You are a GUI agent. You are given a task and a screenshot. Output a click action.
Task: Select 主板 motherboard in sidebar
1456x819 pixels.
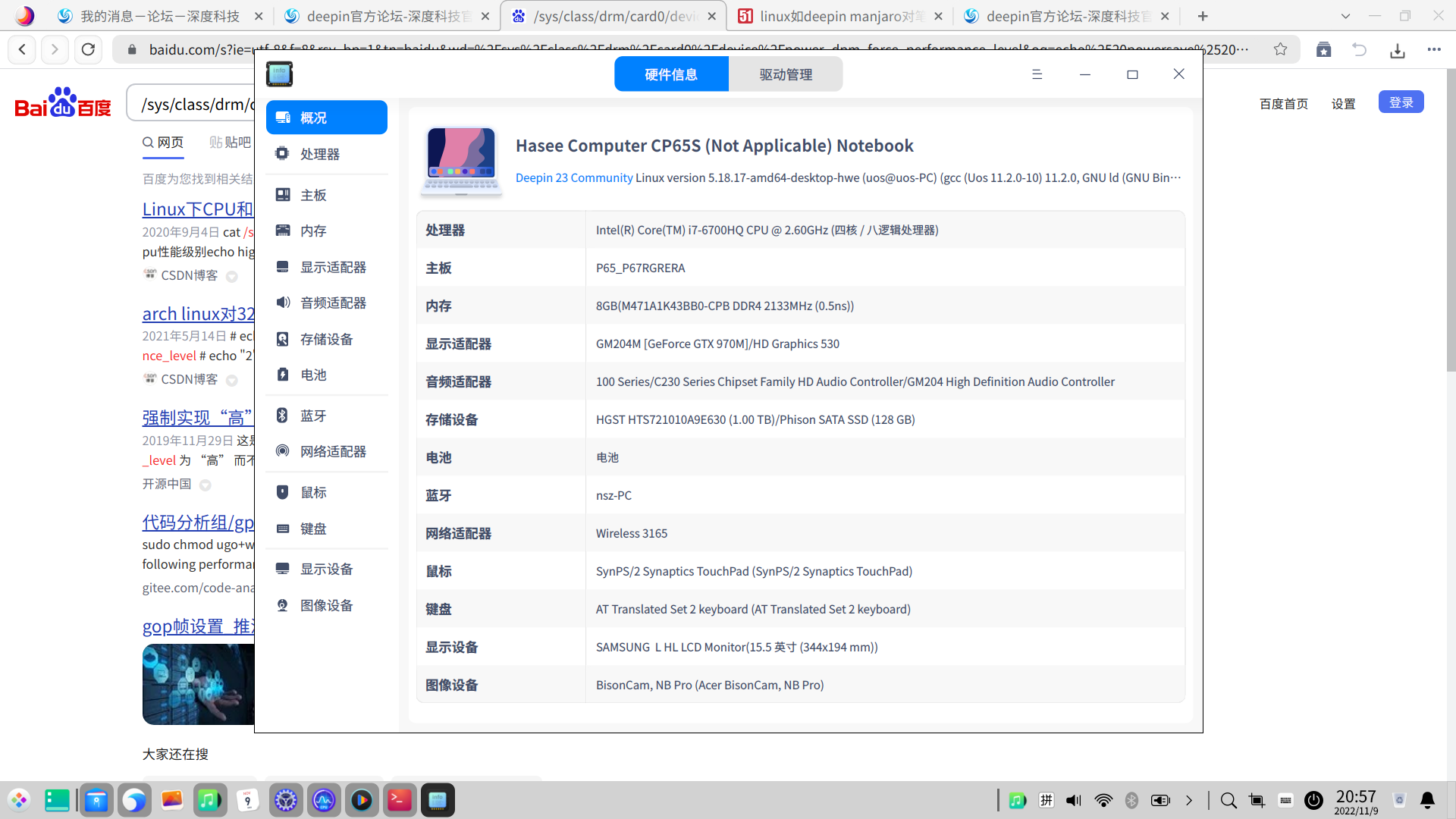coord(312,195)
